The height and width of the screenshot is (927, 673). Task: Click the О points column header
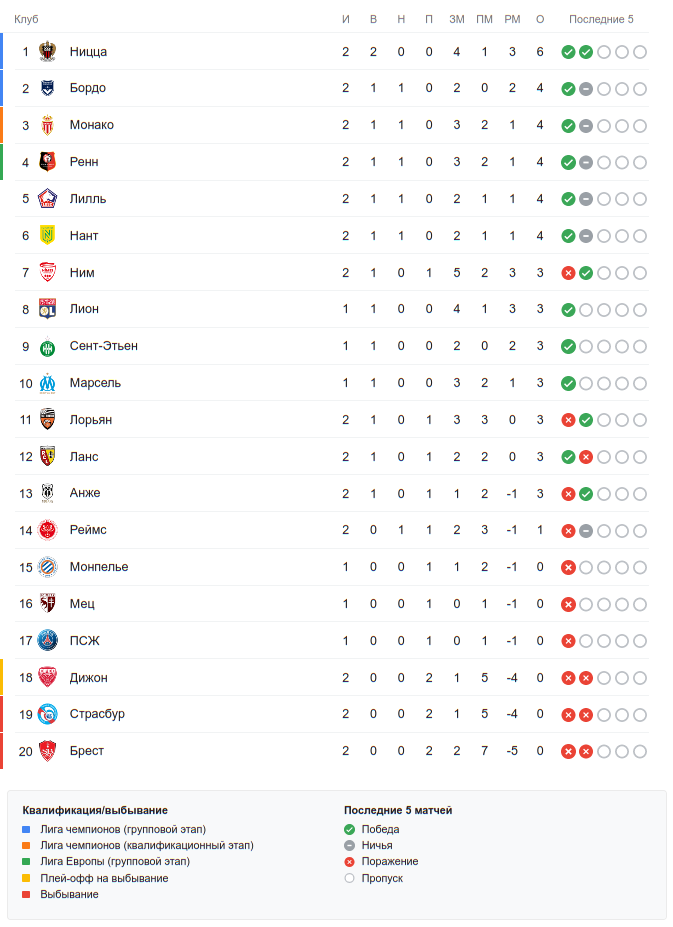point(540,19)
